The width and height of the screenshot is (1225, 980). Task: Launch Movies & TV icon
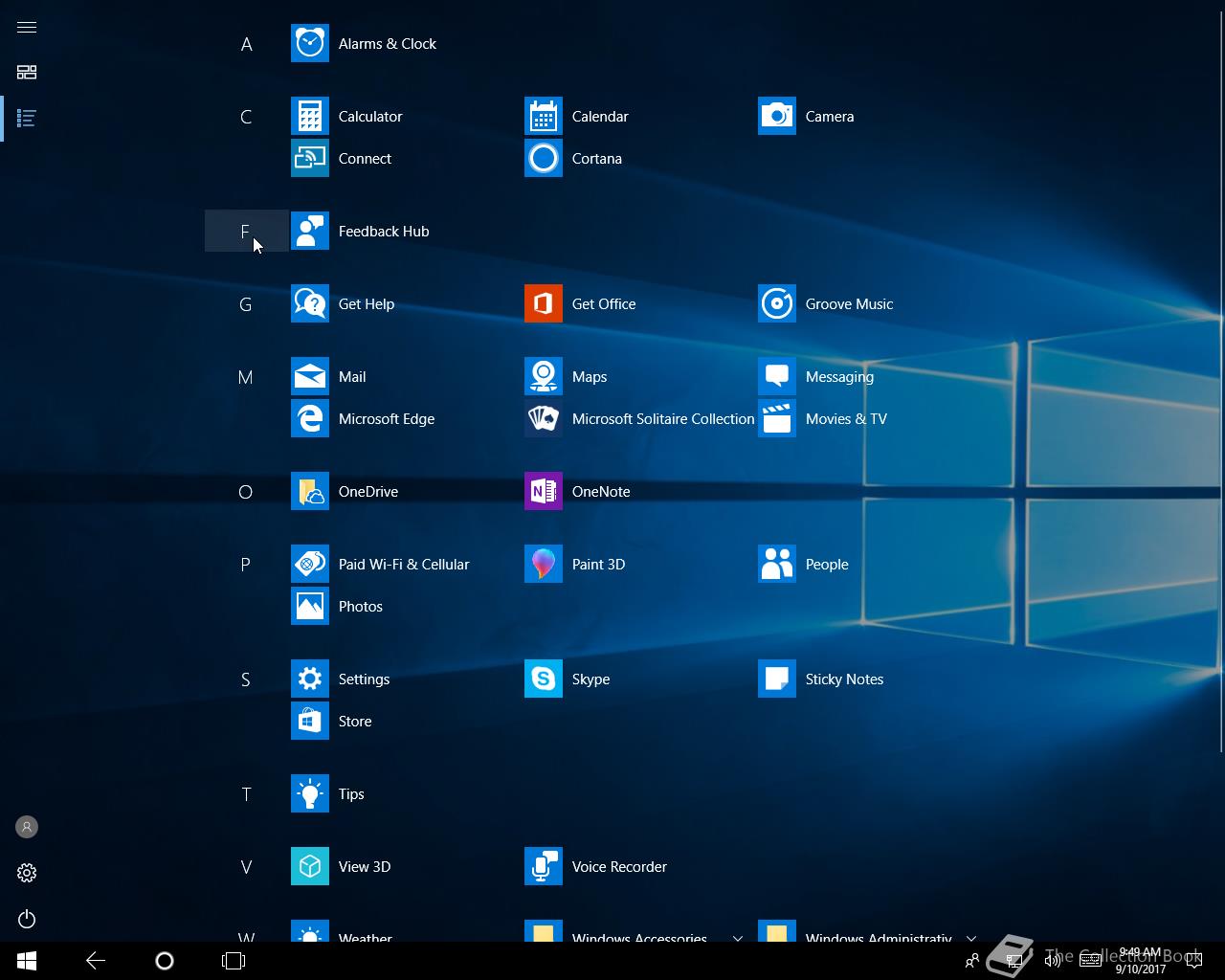[777, 419]
